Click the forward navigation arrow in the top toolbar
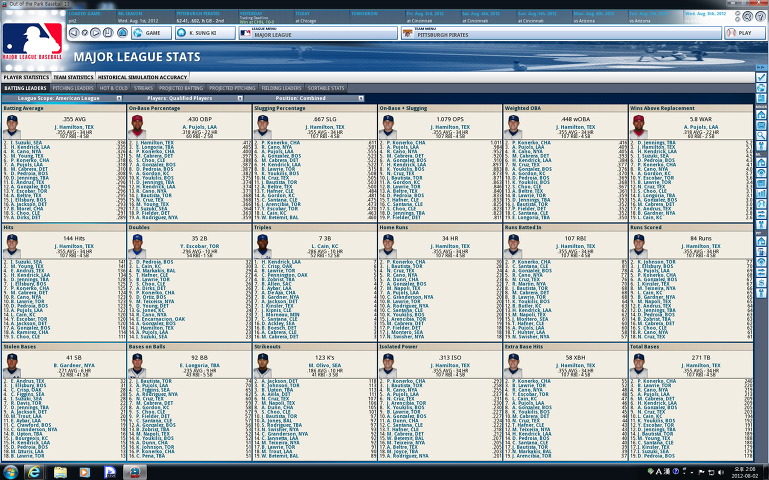This screenshot has width=769, height=480. pyautogui.click(x=96, y=33)
